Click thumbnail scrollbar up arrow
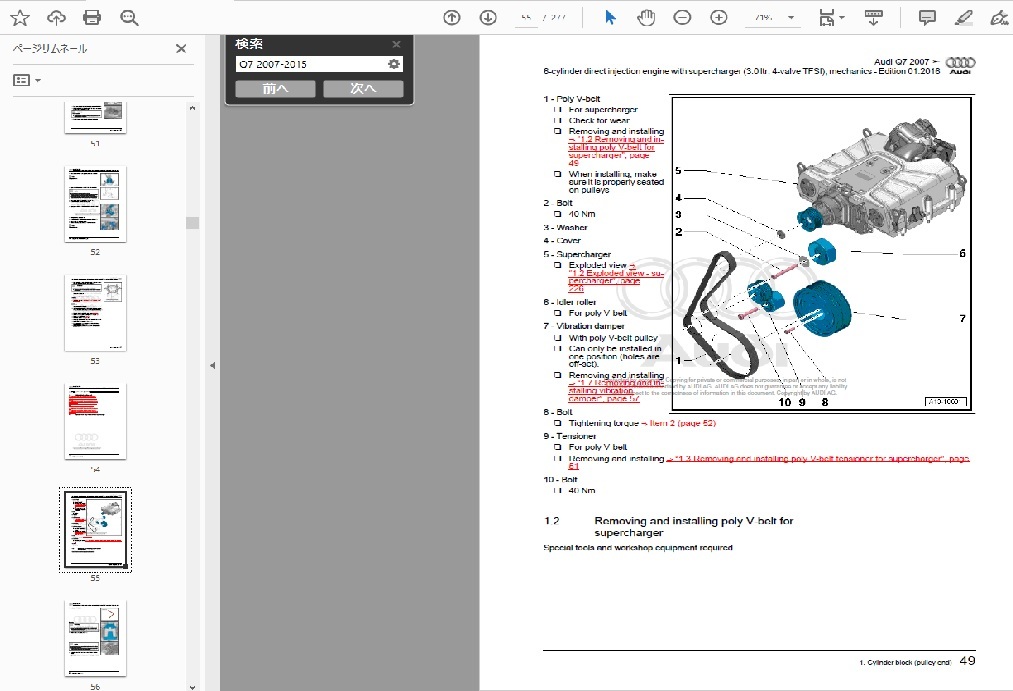Viewport: 1013px width, 691px height. [x=192, y=108]
